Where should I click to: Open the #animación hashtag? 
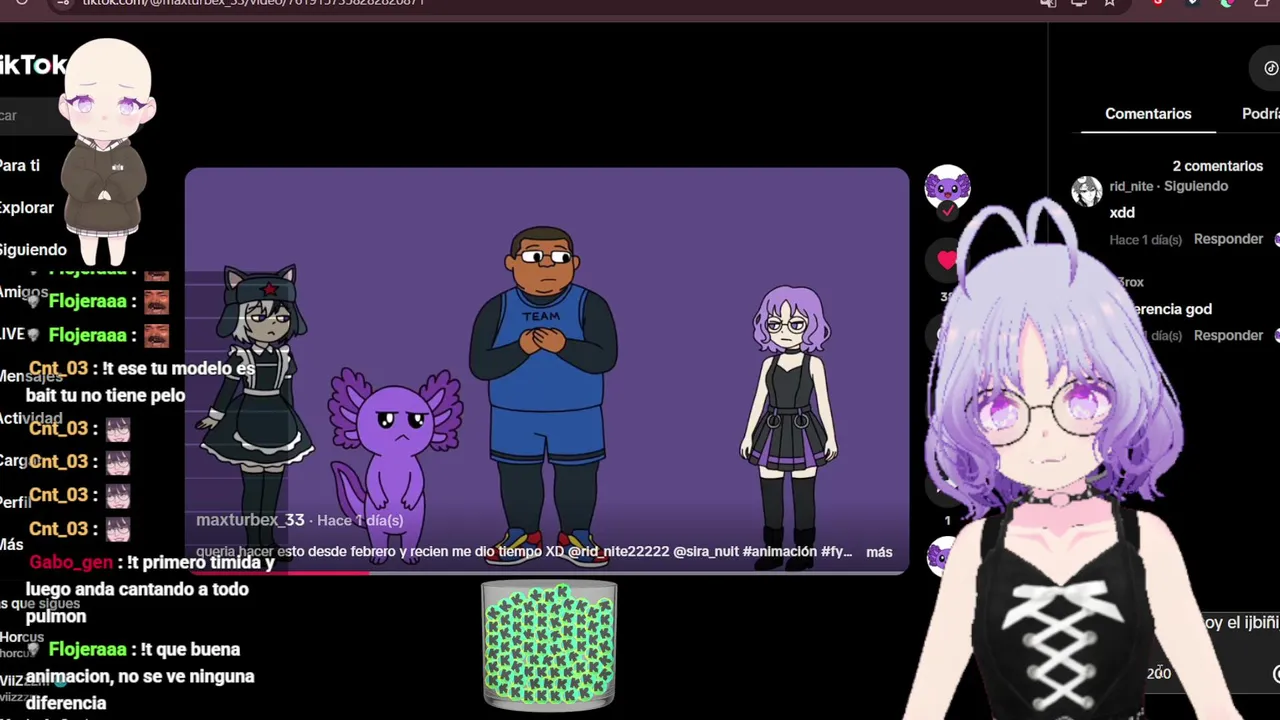click(x=782, y=552)
